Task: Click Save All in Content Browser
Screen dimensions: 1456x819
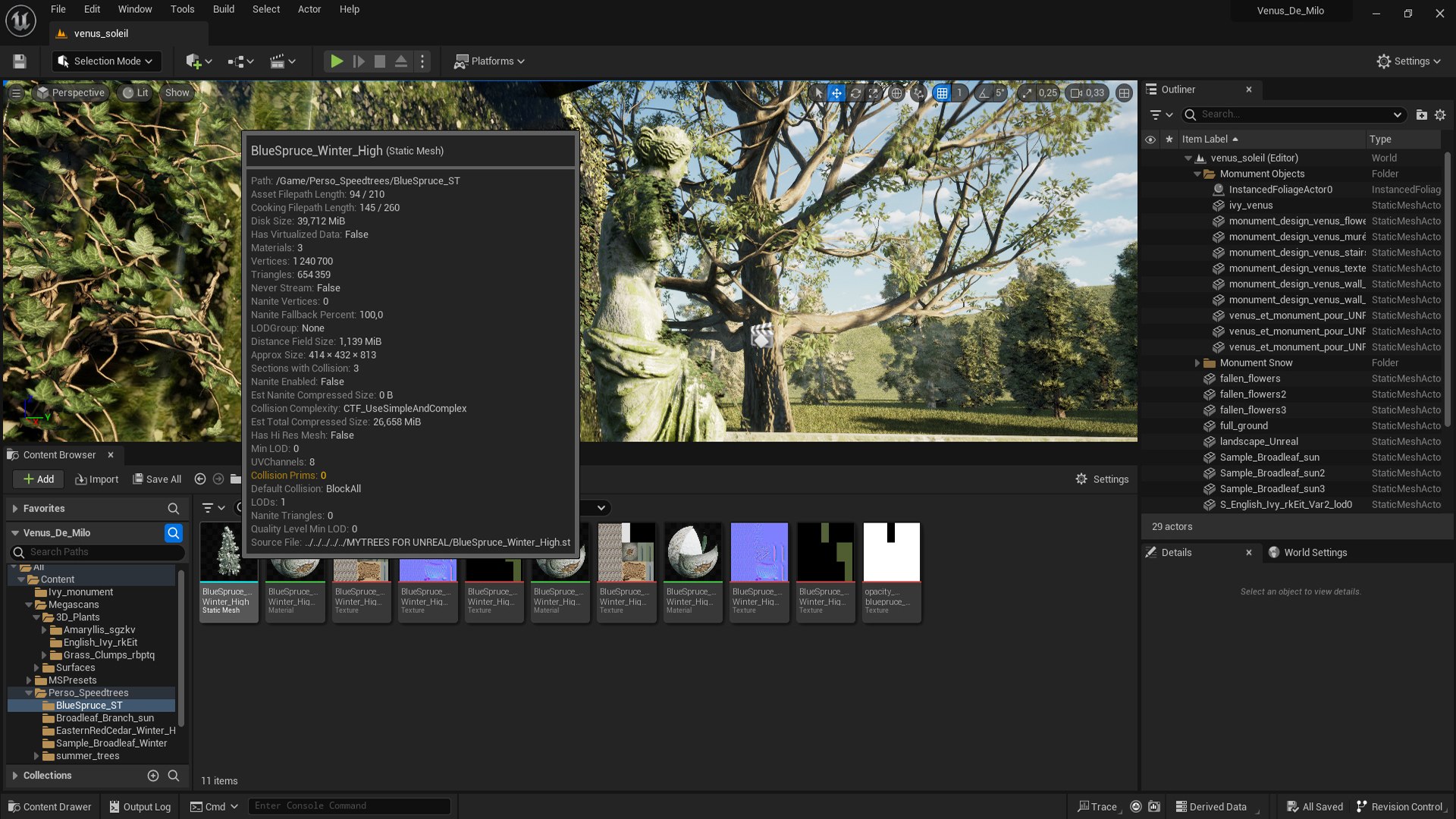Action: tap(158, 479)
